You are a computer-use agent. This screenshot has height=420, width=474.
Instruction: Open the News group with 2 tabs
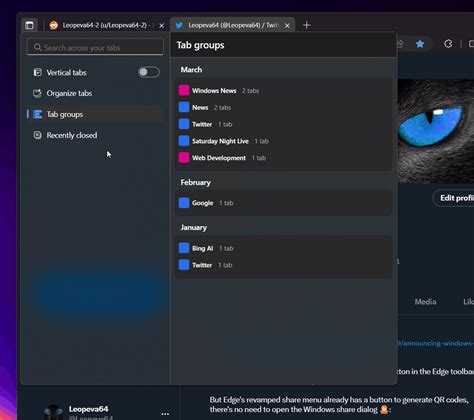click(x=283, y=107)
